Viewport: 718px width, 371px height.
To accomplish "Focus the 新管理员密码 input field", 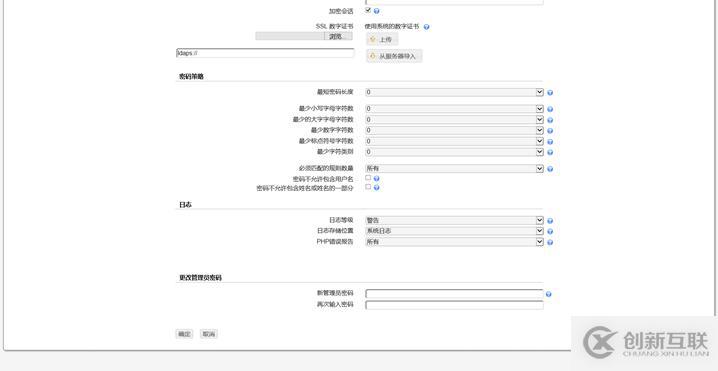I will [x=454, y=294].
